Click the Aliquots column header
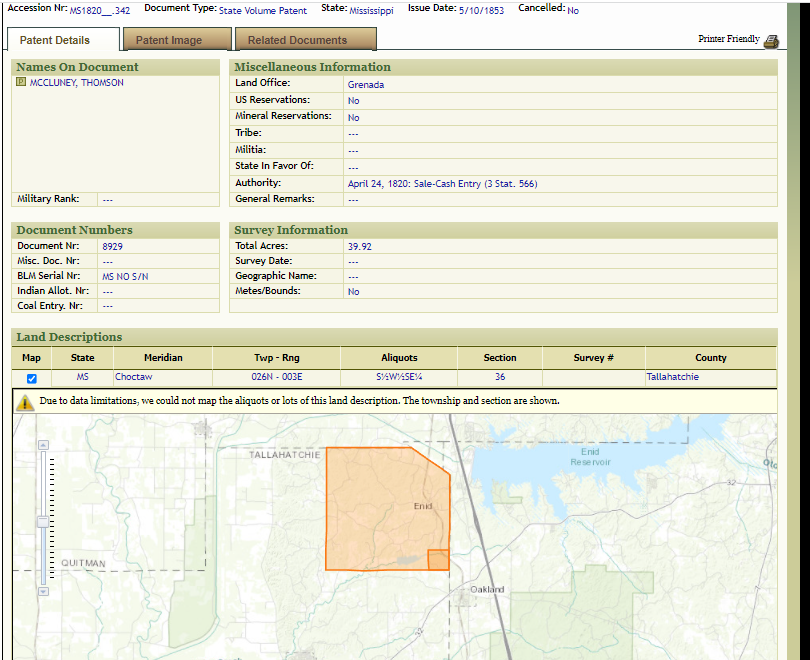810x660 pixels. 399,357
